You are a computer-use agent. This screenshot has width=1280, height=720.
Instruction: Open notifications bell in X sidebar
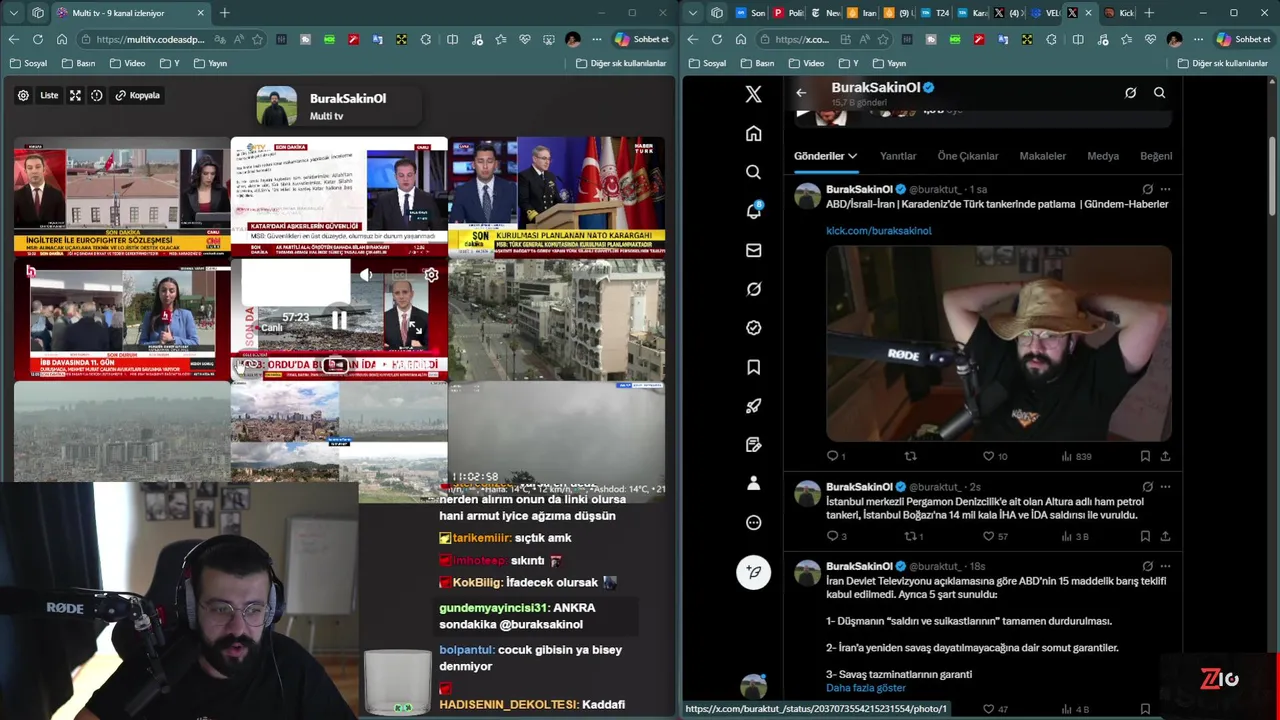(x=754, y=210)
